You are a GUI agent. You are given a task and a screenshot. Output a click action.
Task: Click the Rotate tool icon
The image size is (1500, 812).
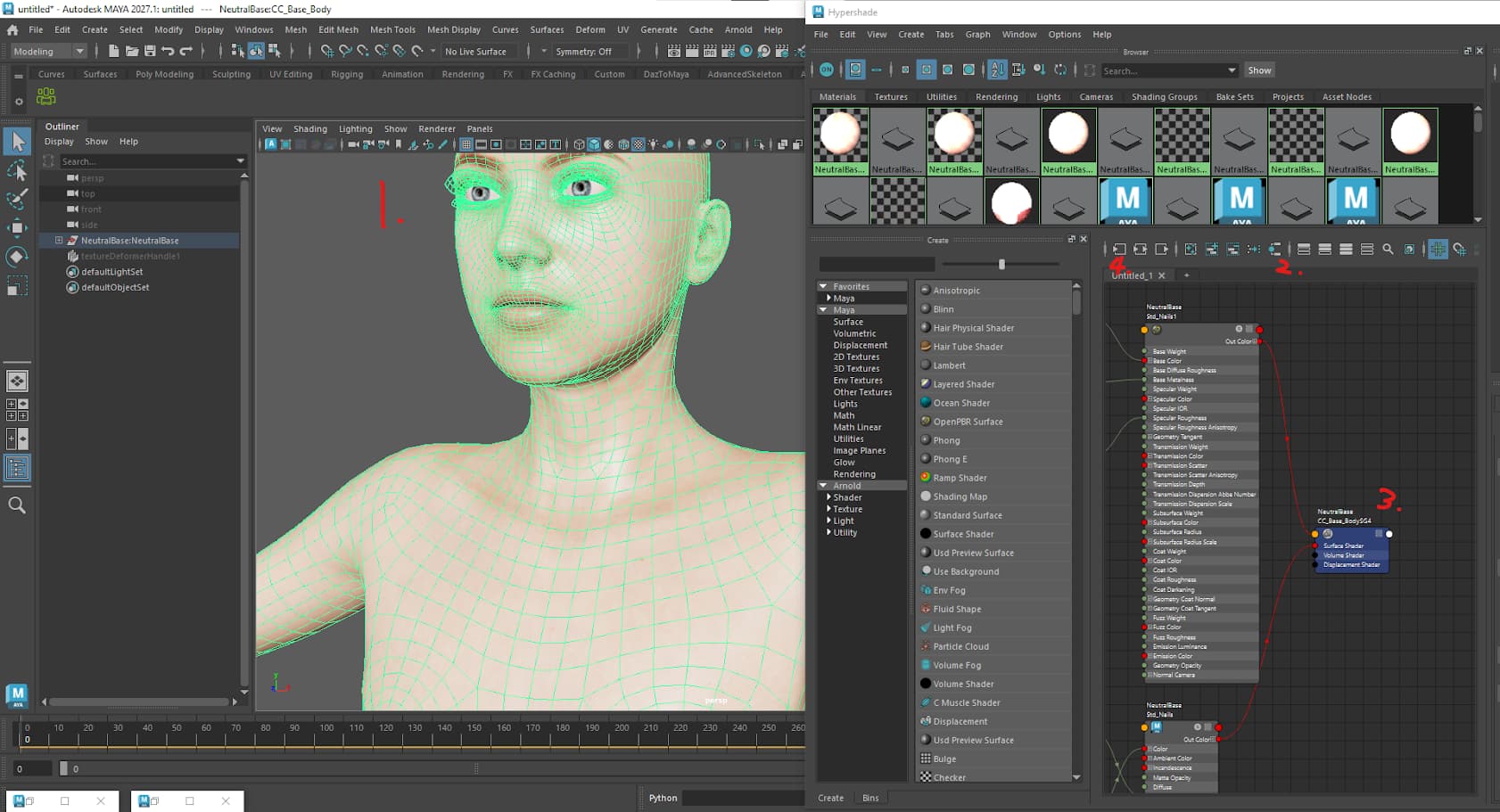click(17, 257)
